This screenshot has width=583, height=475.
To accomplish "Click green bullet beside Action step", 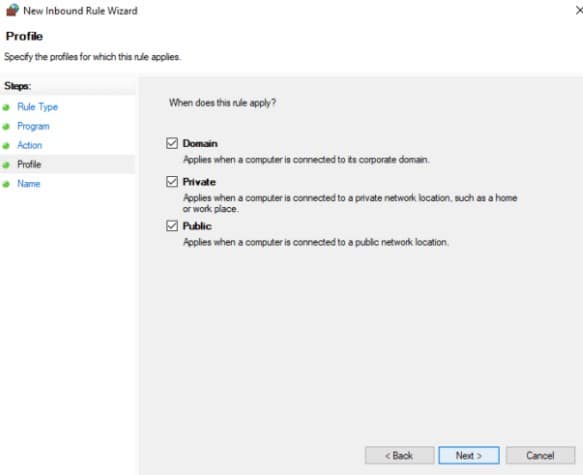I will (x=6, y=146).
